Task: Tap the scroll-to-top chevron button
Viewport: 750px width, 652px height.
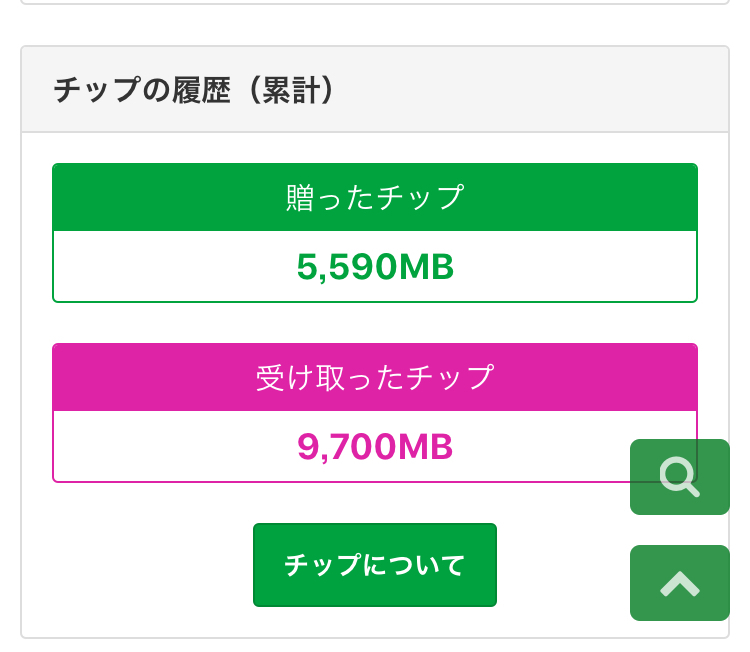Action: pos(679,582)
